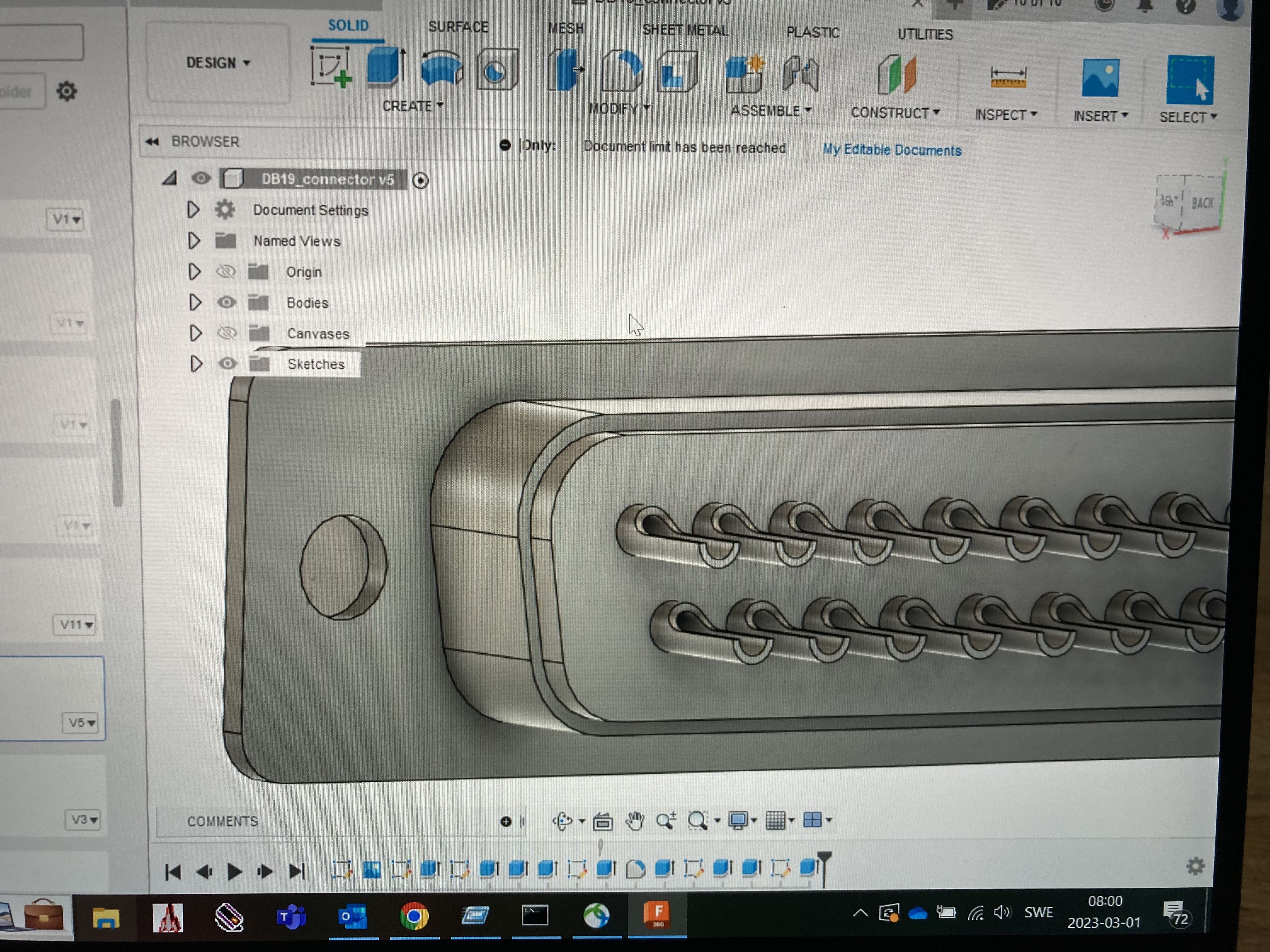Click the data panel settings gear
This screenshot has height=952, width=1270.
click(x=66, y=91)
